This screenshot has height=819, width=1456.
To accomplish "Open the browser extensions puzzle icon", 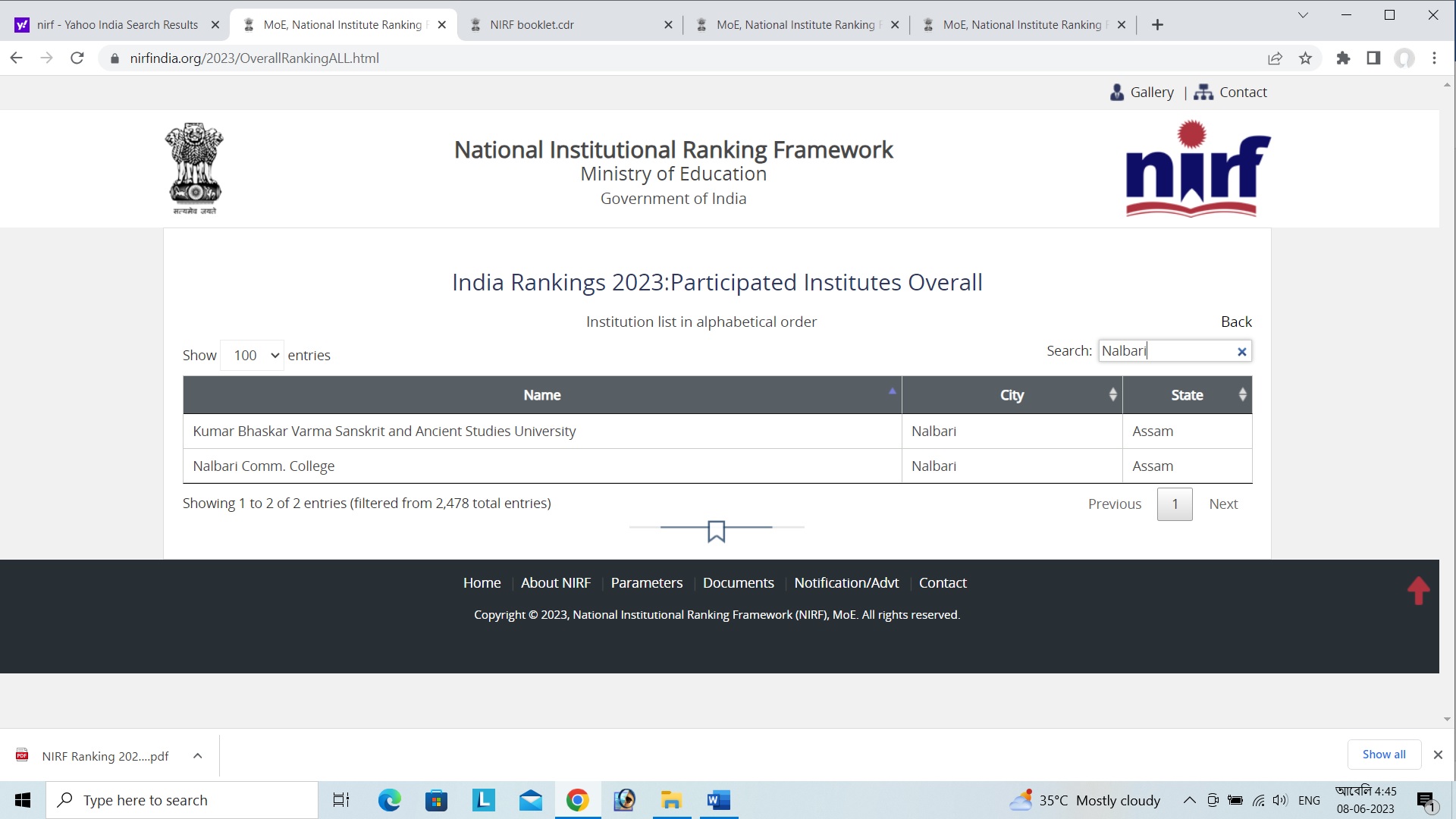I will click(x=1343, y=58).
